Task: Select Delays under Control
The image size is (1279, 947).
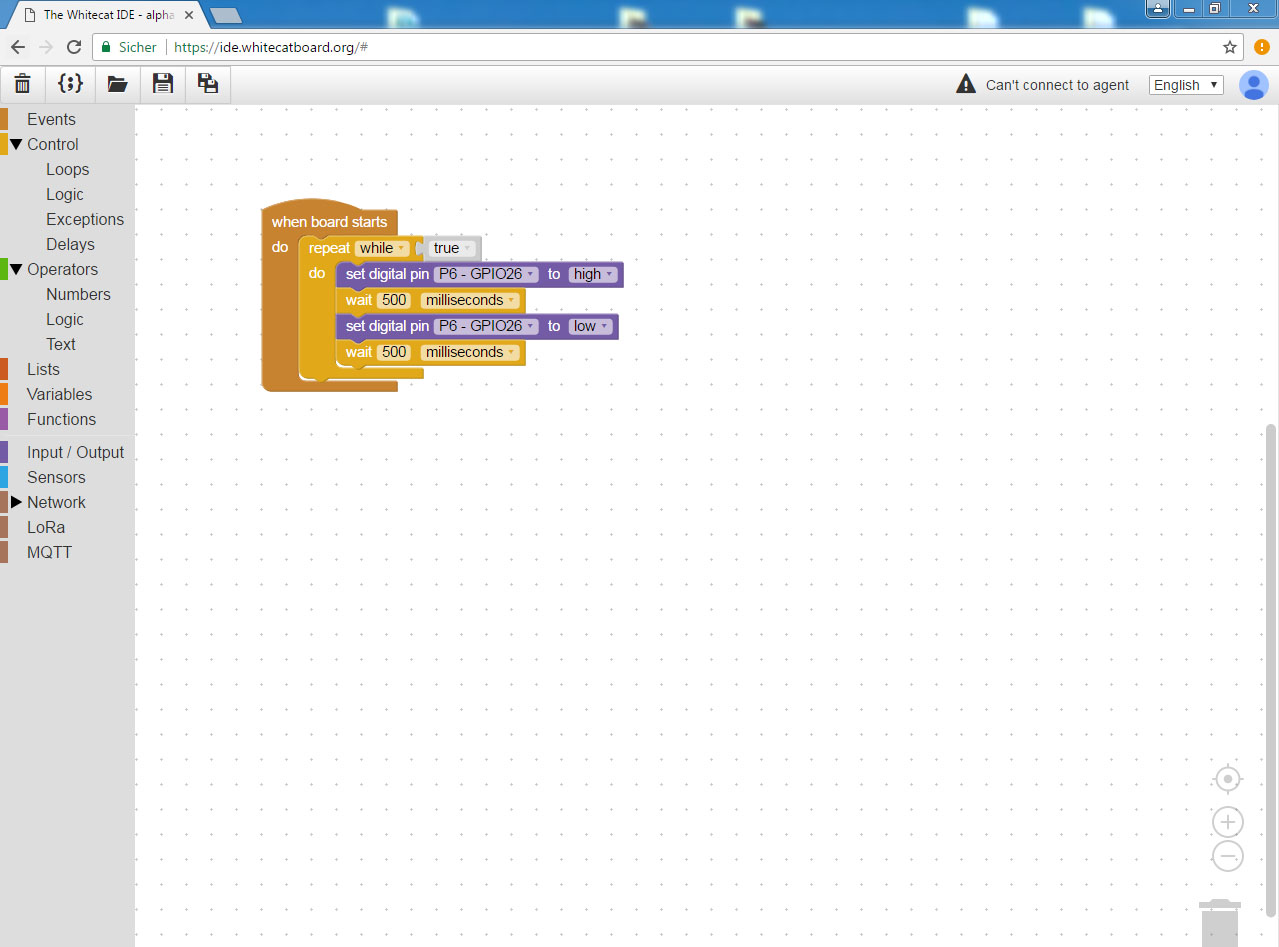Action: click(70, 244)
